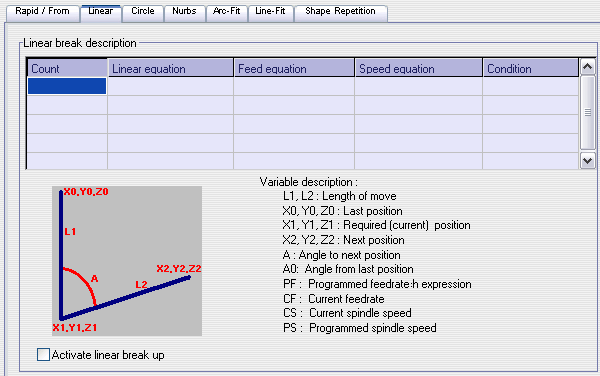Click the Count column header
Screen dimensions: 600x376
click(67, 68)
